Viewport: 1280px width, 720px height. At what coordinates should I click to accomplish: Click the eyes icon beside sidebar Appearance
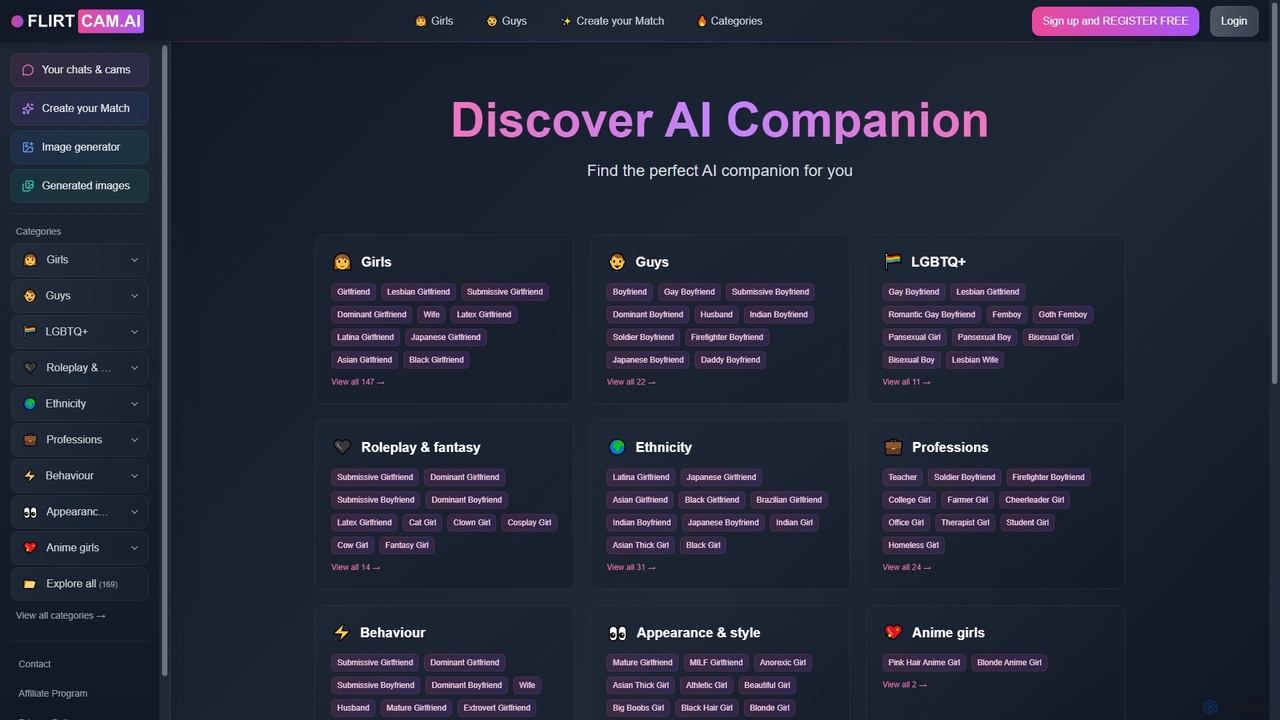[x=30, y=512]
